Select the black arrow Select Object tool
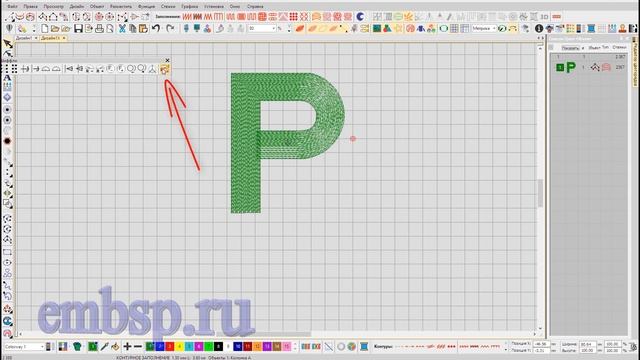640x360 pixels. tap(7, 43)
